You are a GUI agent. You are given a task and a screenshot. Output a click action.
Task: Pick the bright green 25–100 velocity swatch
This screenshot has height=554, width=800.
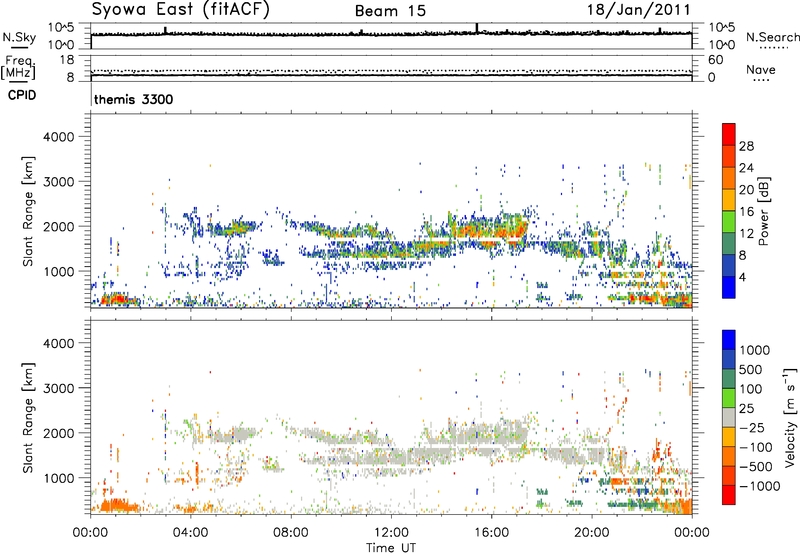tap(729, 398)
